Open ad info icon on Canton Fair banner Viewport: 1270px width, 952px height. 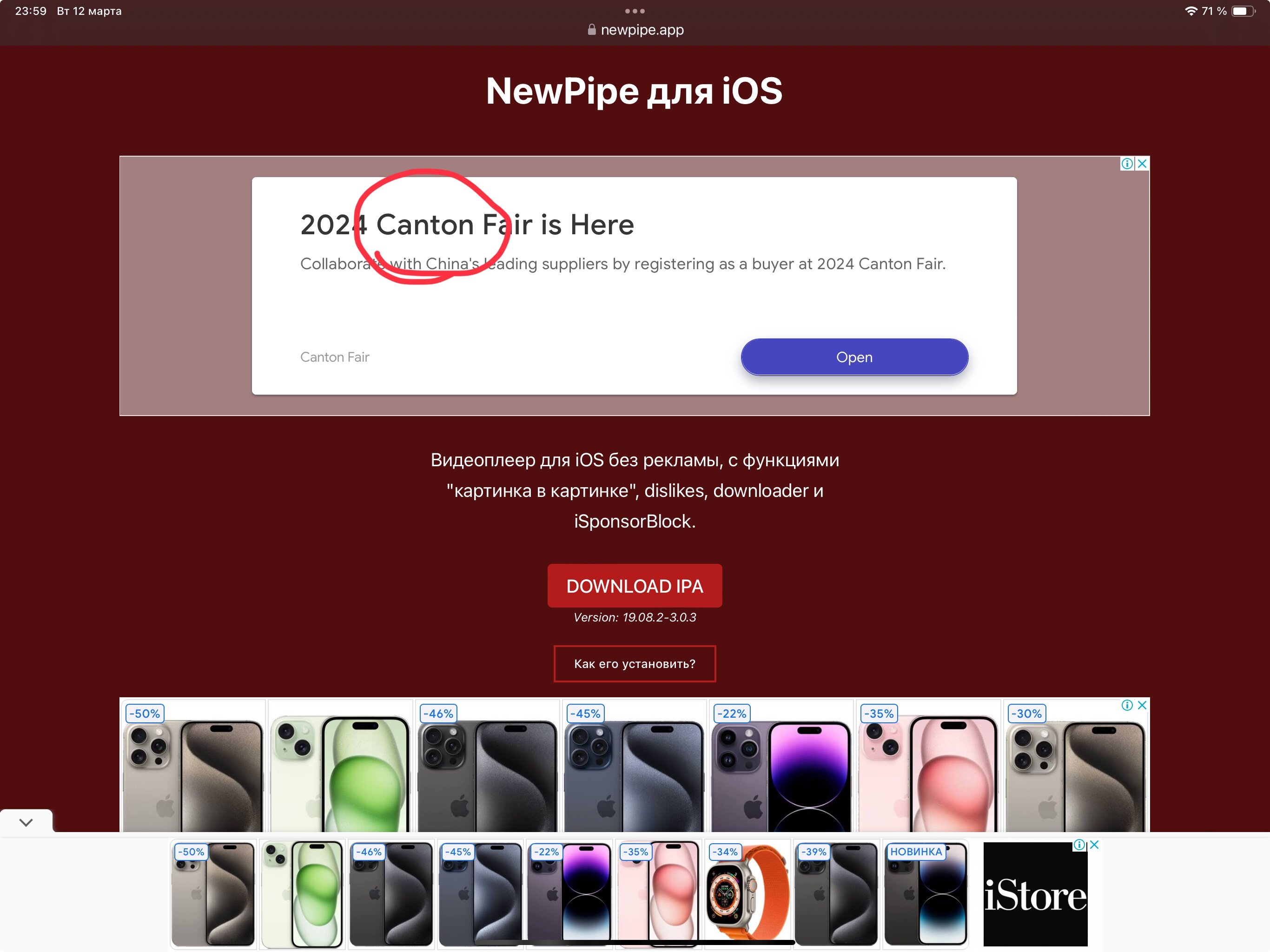[x=1127, y=164]
